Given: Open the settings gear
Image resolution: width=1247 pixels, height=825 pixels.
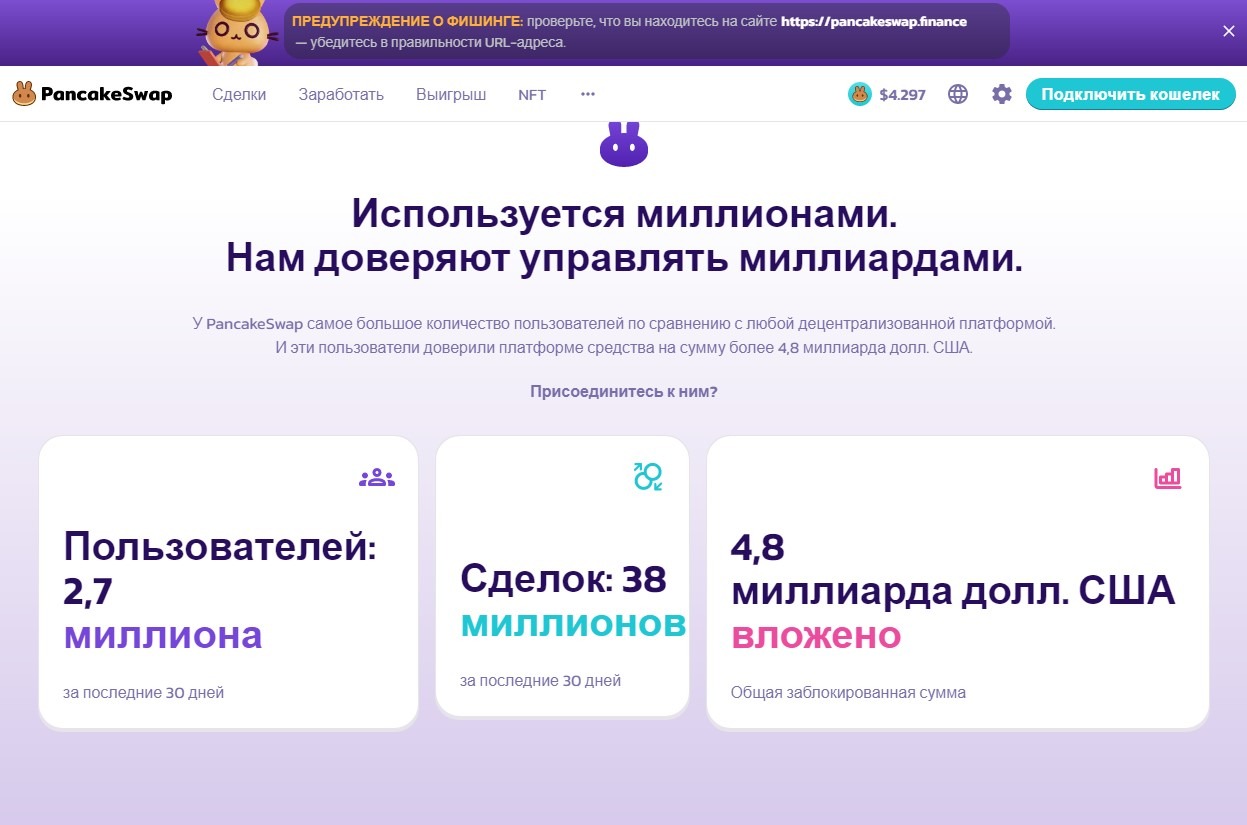Looking at the screenshot, I should pos(1002,94).
